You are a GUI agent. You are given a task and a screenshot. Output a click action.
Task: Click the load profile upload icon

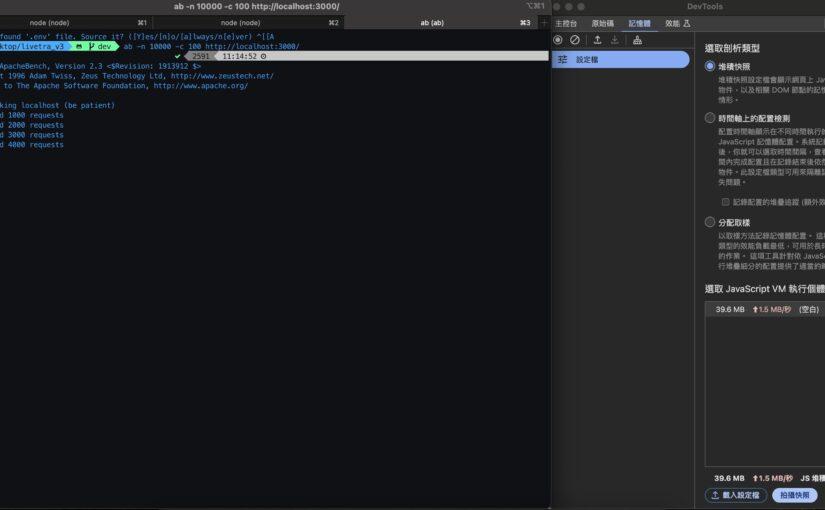597,40
